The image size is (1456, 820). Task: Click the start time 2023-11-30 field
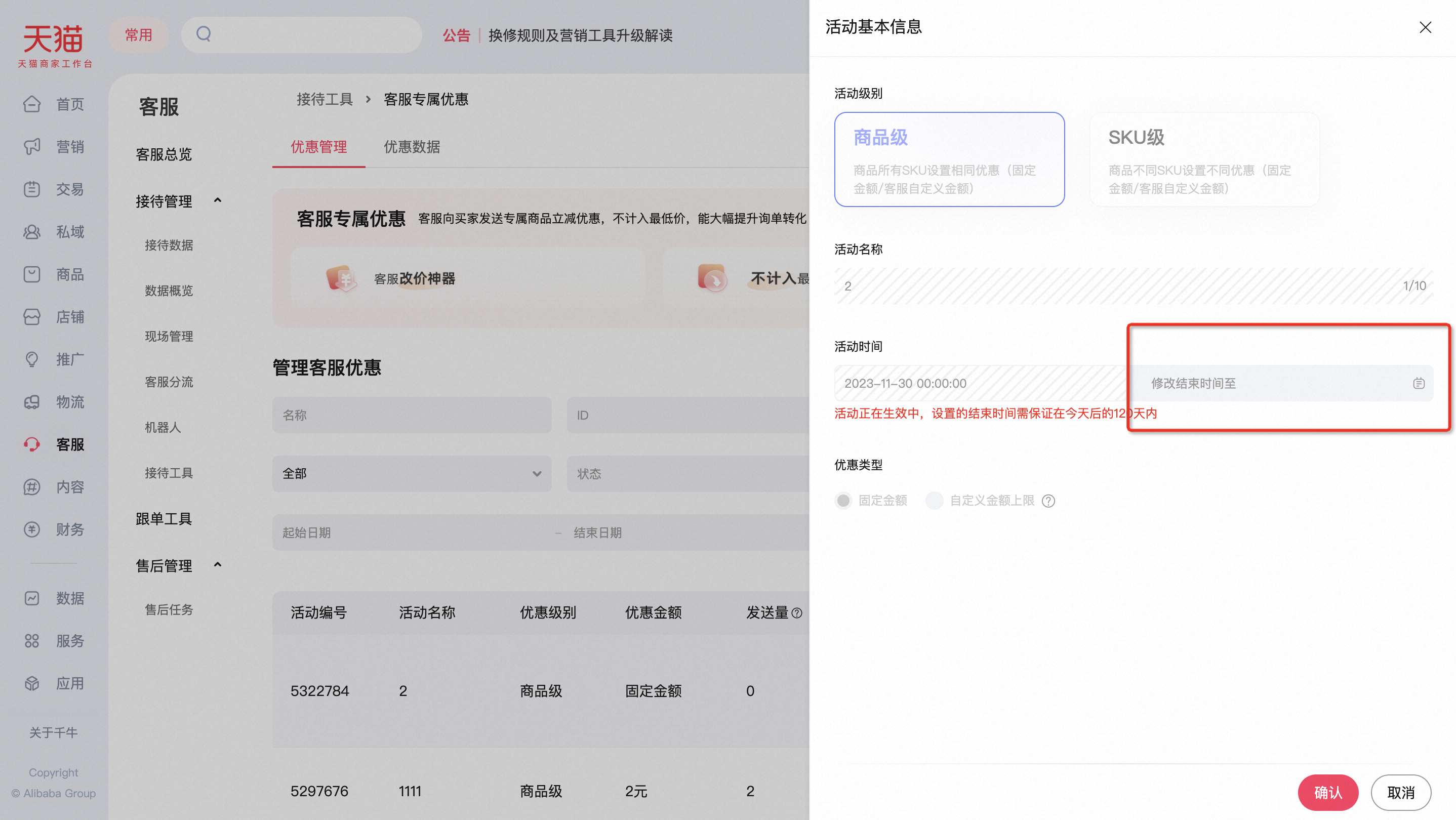click(981, 383)
